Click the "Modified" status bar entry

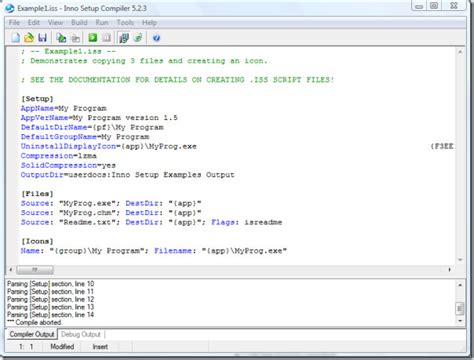click(62, 347)
